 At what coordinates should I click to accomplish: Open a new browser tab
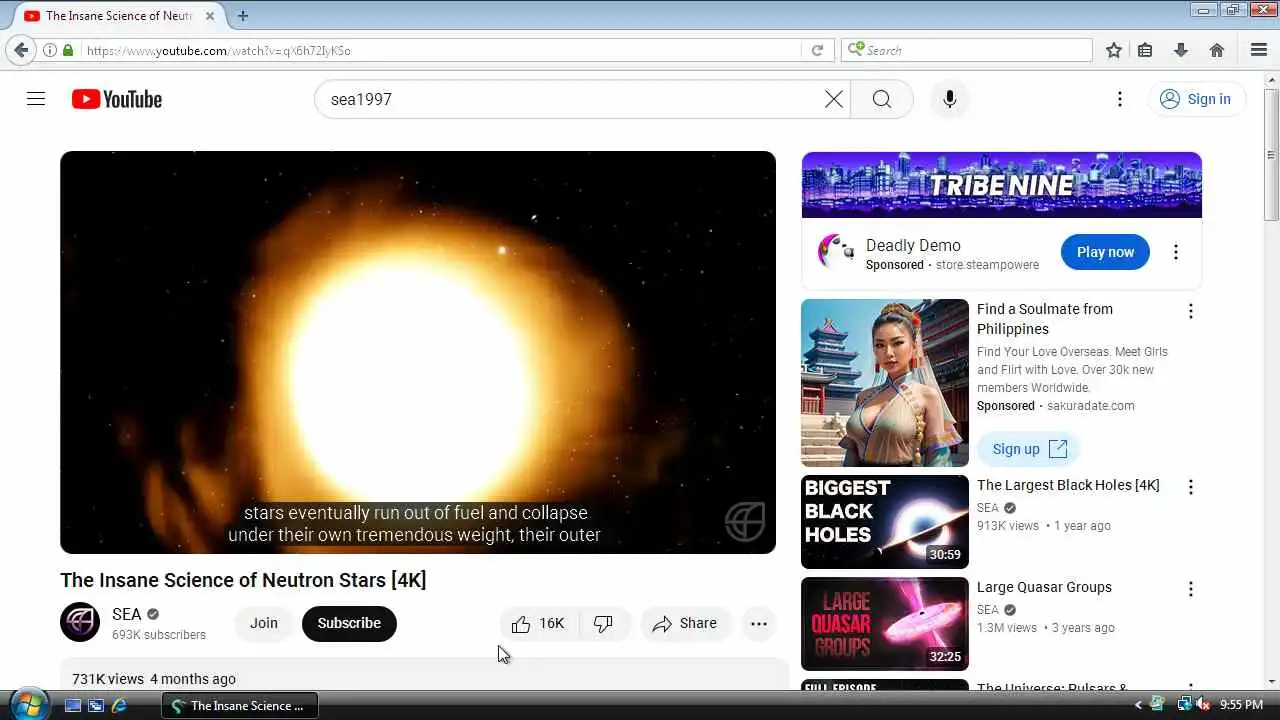[x=243, y=16]
